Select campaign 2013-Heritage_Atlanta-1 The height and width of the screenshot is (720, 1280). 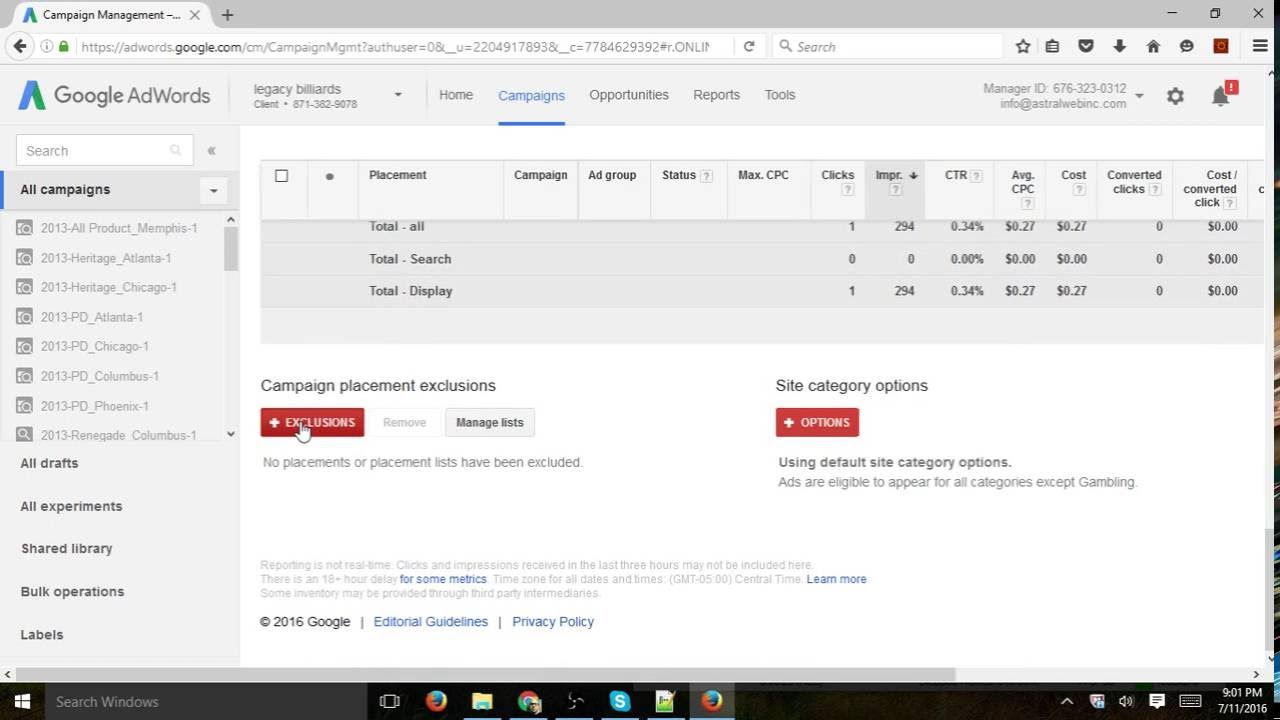tap(106, 258)
